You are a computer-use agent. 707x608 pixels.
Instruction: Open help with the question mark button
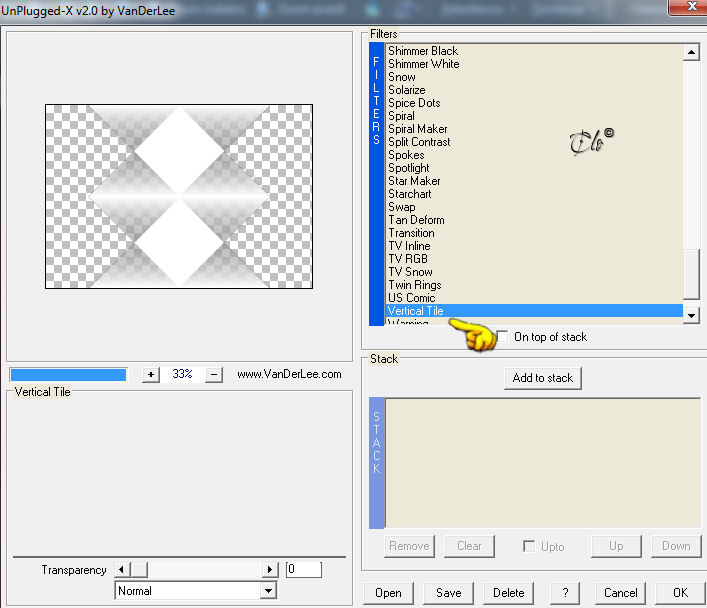pyautogui.click(x=565, y=593)
